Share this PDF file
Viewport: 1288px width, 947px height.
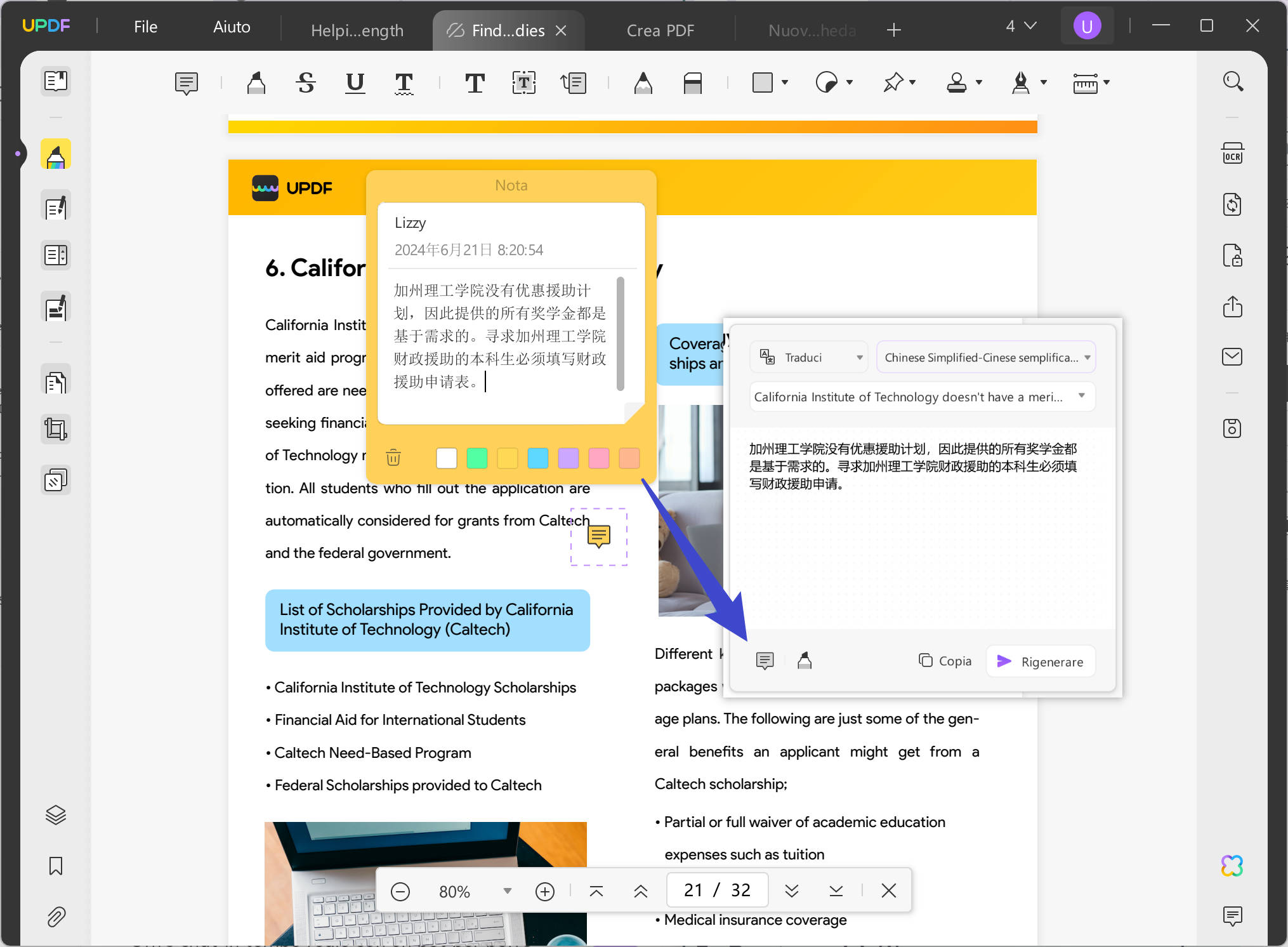[1233, 306]
